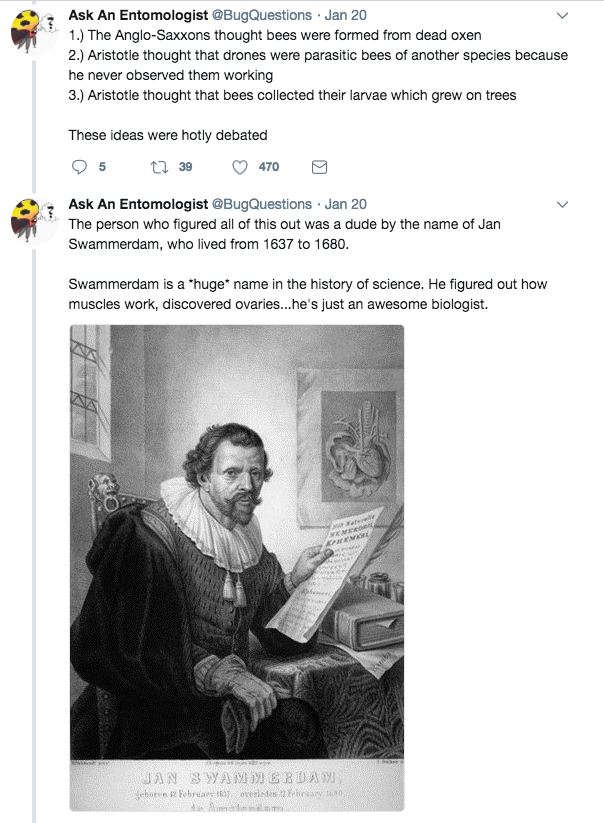Like the first tweet with the heart icon
604x823 pixels.
tap(240, 167)
